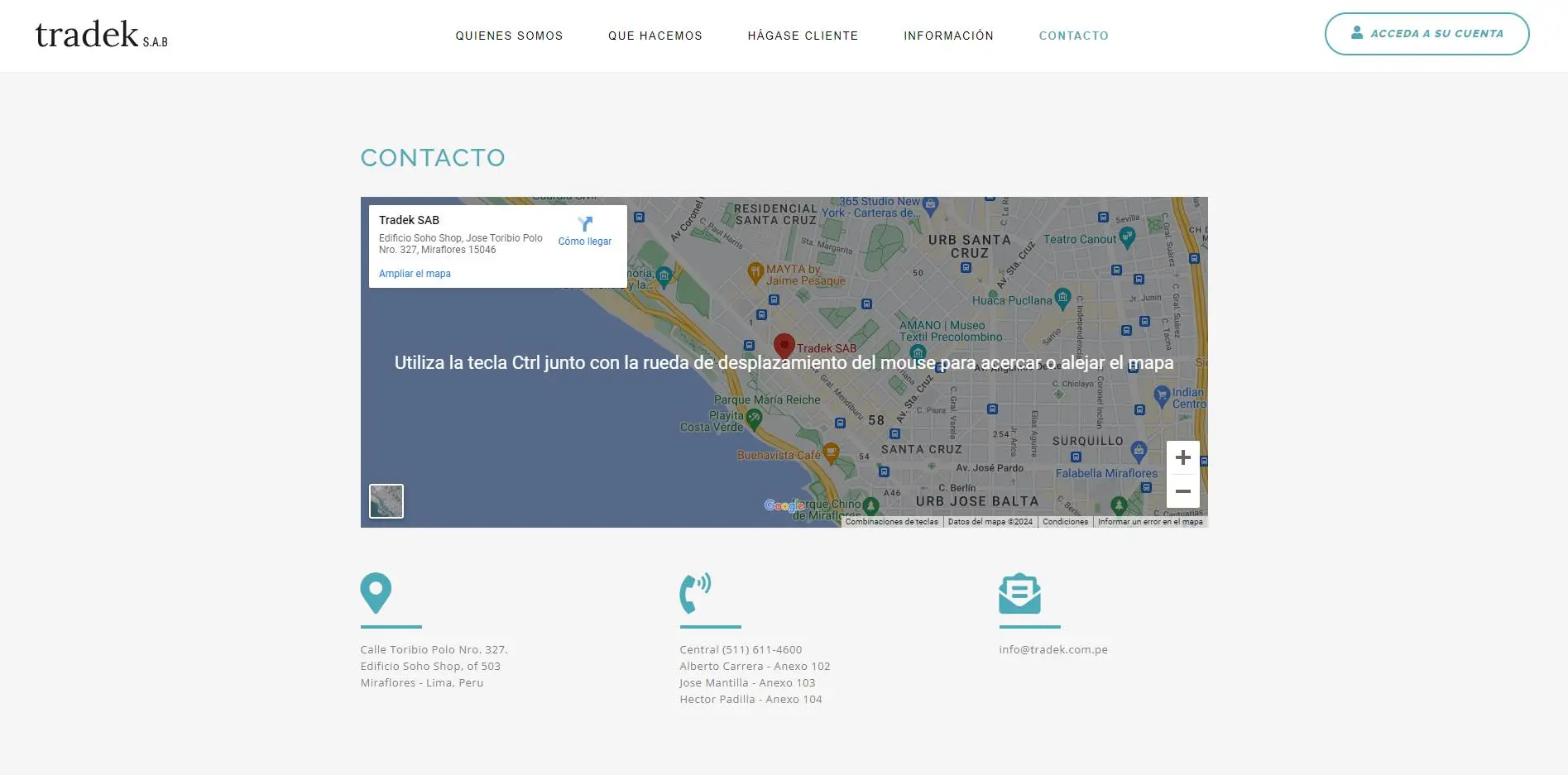The height and width of the screenshot is (775, 1568).
Task: Click the Tradek SAB title in map card
Action: tap(409, 220)
